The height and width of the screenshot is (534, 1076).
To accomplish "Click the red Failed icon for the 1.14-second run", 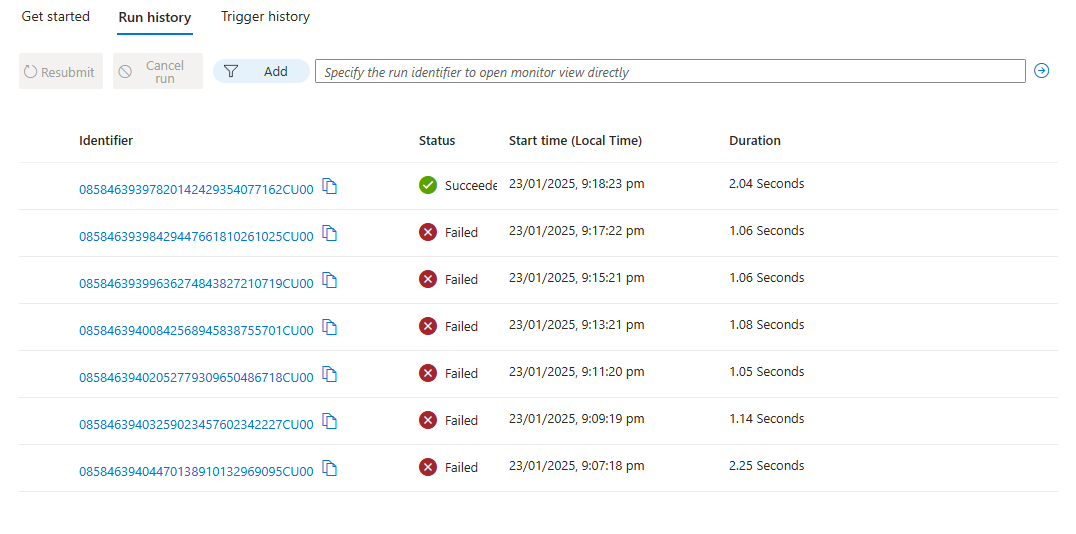I will [x=428, y=419].
